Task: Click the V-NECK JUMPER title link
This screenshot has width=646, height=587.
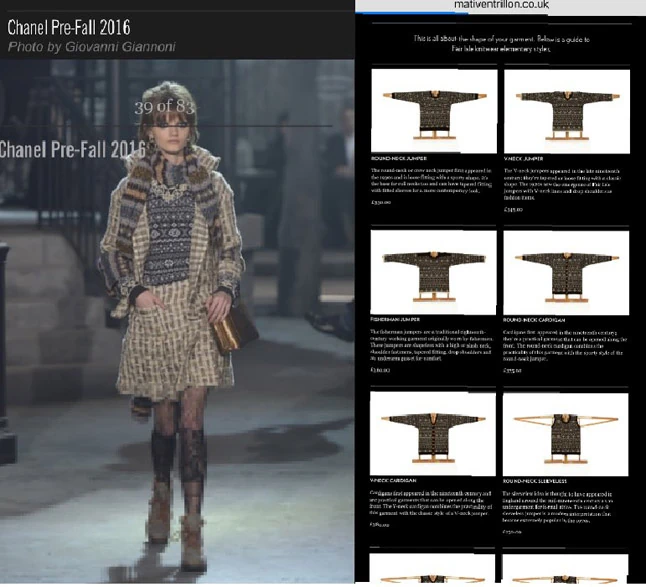Action: pyautogui.click(x=524, y=157)
